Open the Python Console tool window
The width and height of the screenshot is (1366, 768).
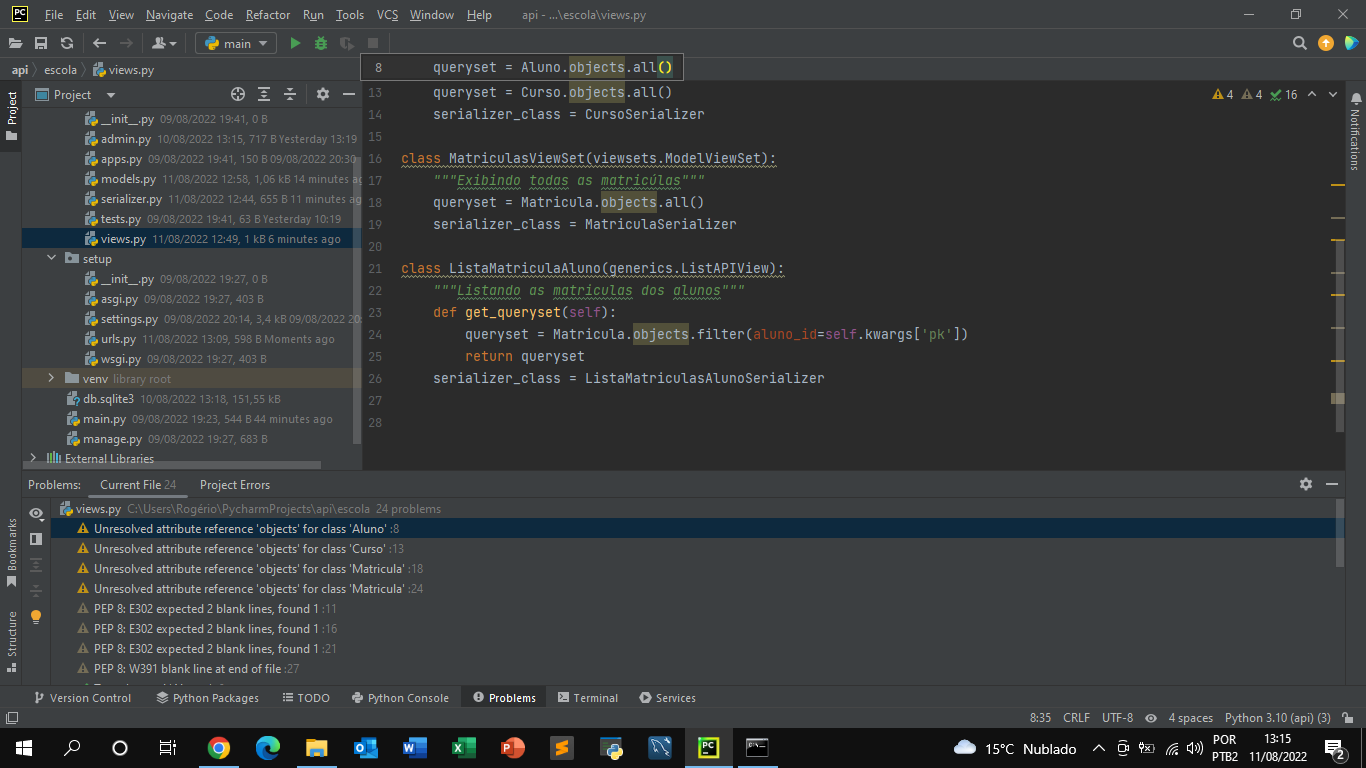click(400, 698)
